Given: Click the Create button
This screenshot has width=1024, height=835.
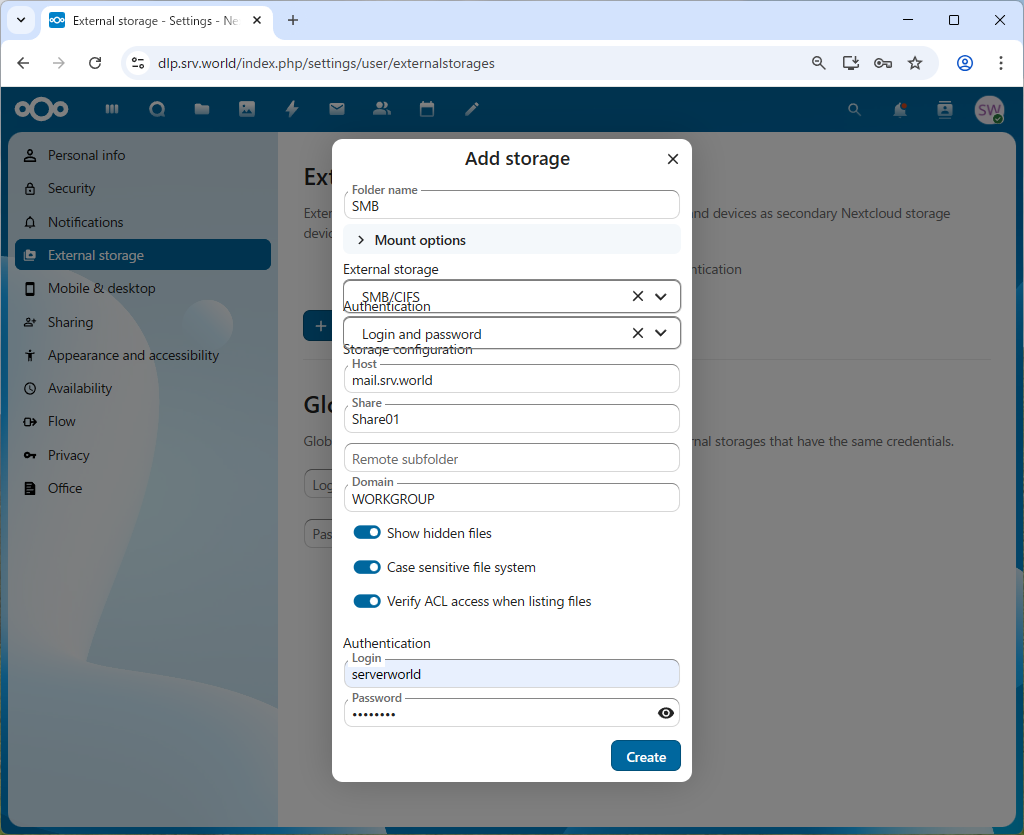Looking at the screenshot, I should tap(646, 756).
